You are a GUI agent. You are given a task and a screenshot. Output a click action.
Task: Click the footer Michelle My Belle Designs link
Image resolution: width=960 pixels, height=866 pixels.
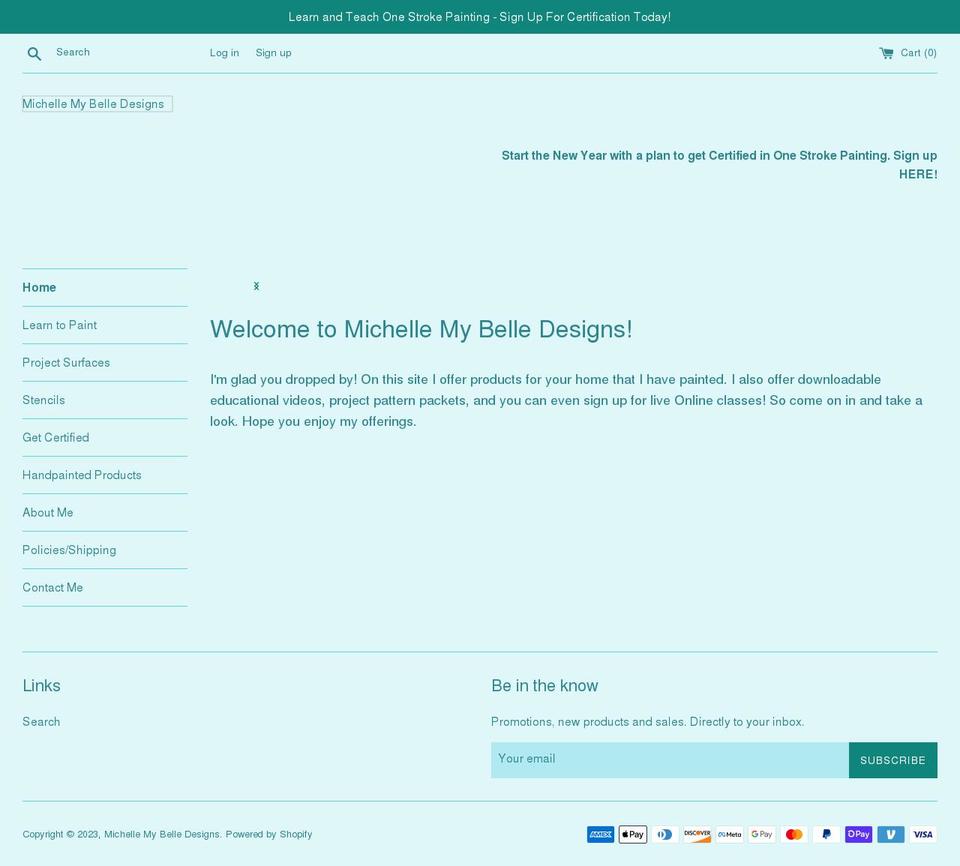click(162, 834)
